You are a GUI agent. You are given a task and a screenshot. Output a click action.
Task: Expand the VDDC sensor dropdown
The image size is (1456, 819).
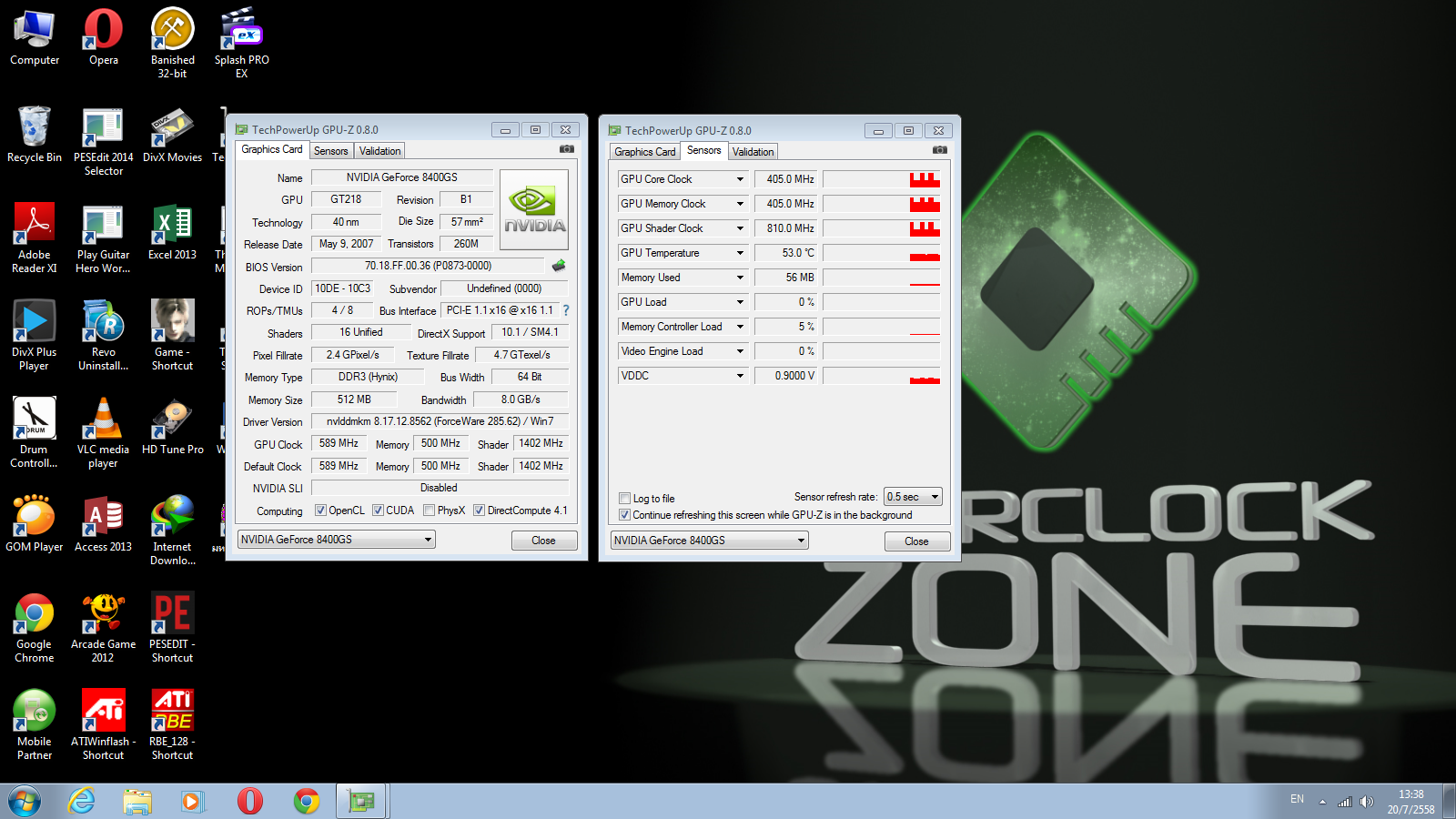(x=740, y=376)
